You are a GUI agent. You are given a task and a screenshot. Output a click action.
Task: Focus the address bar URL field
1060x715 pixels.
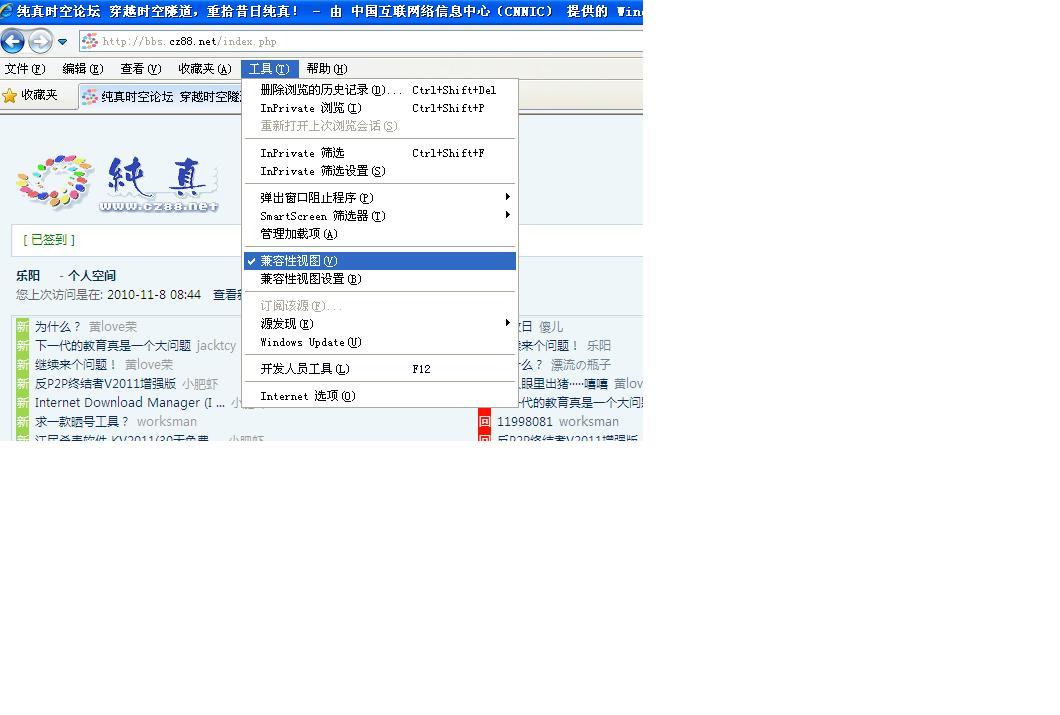[362, 41]
